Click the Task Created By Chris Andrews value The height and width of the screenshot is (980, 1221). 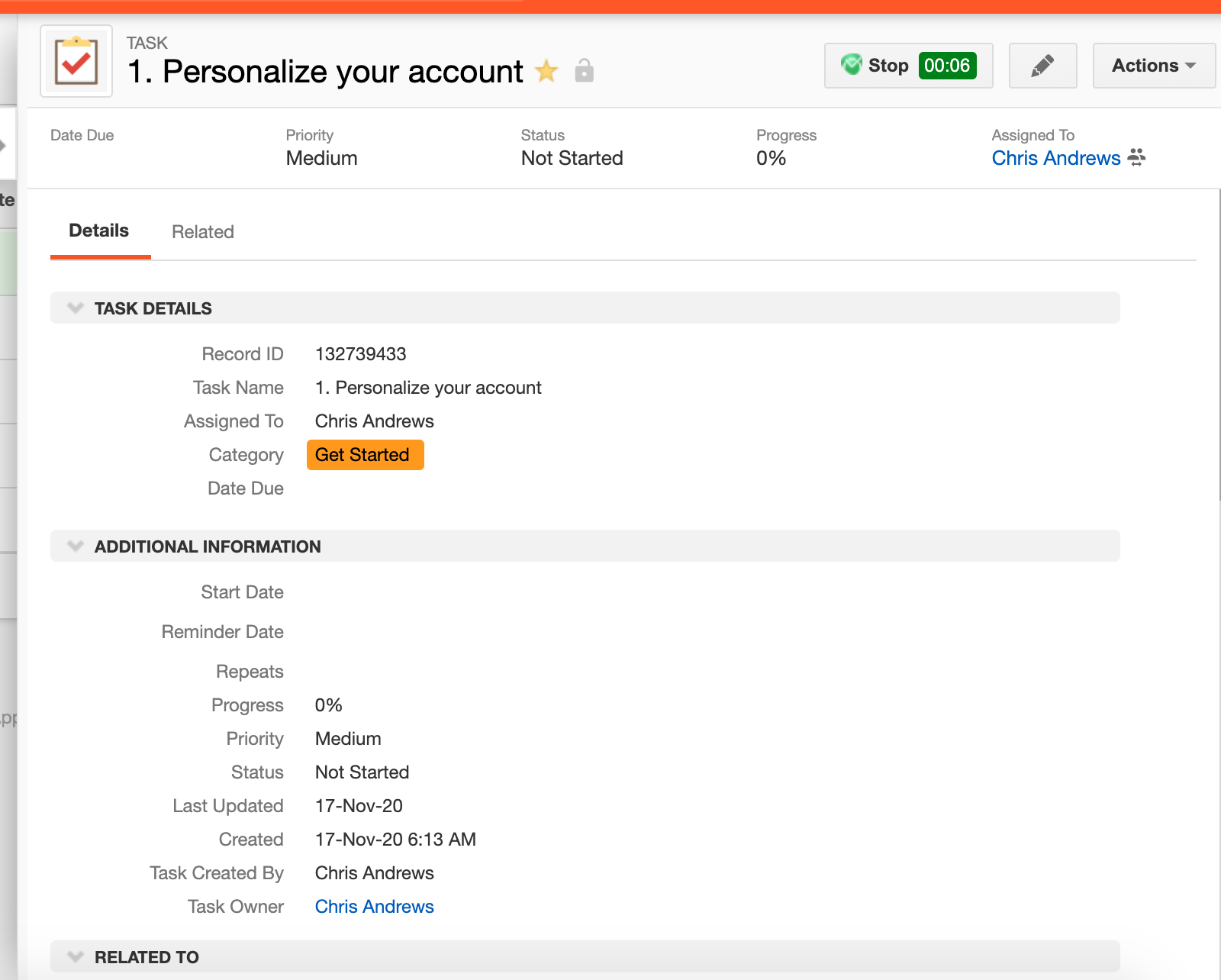coord(374,873)
